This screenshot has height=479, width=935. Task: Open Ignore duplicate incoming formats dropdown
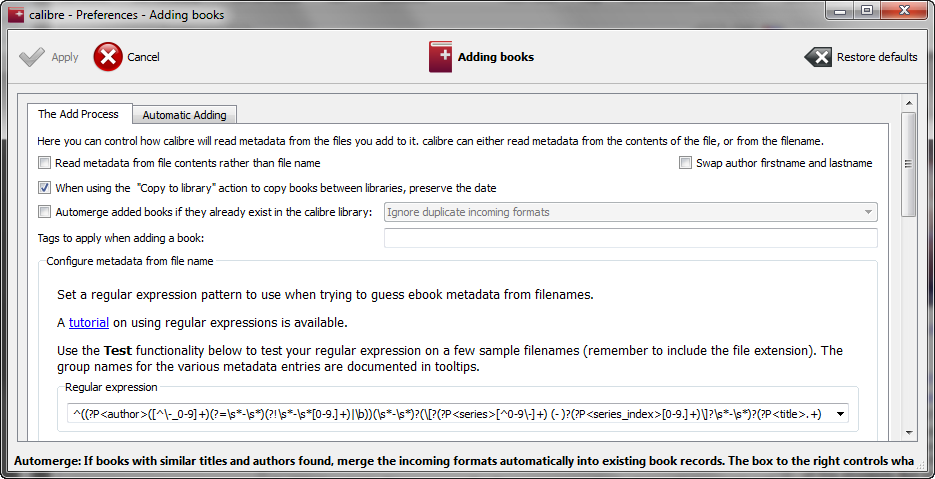click(x=631, y=212)
